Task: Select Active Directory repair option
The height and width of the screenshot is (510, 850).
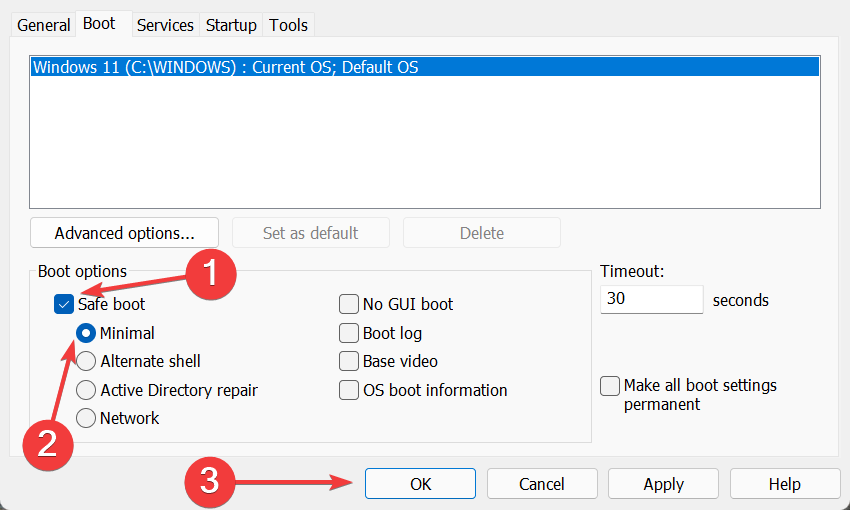Action: click(x=86, y=390)
